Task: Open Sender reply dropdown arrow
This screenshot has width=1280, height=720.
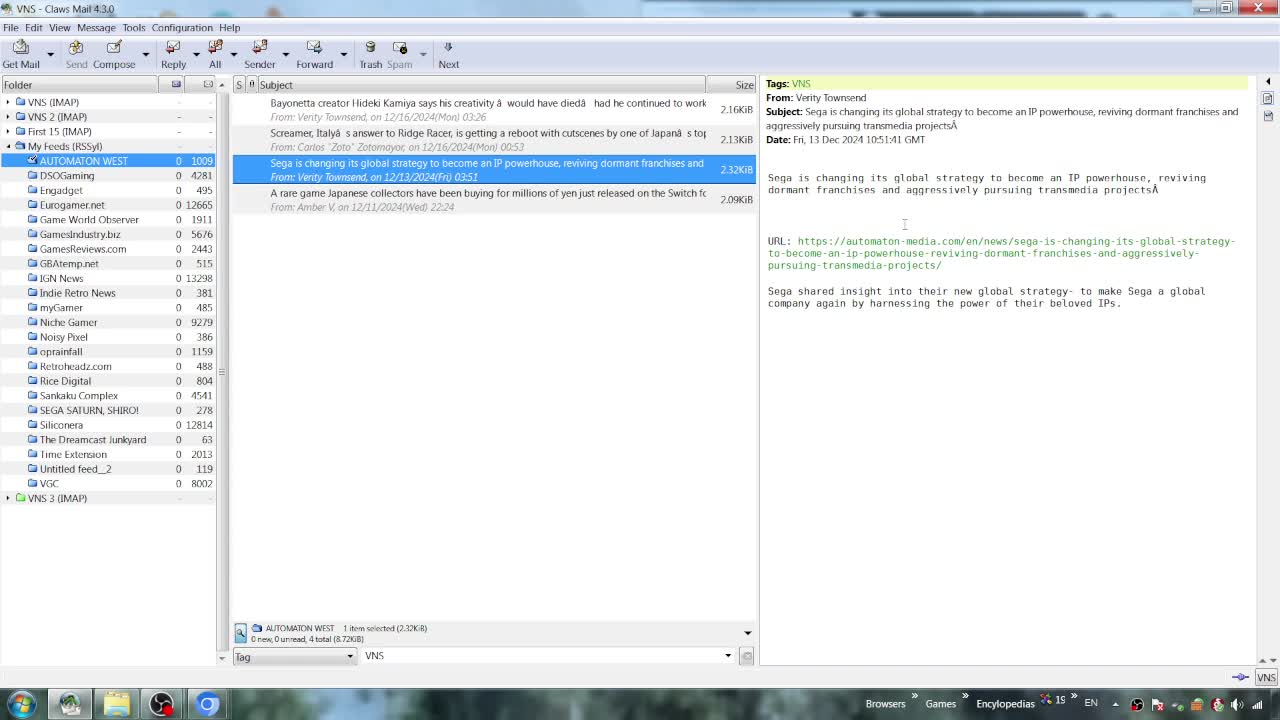Action: 285,54
